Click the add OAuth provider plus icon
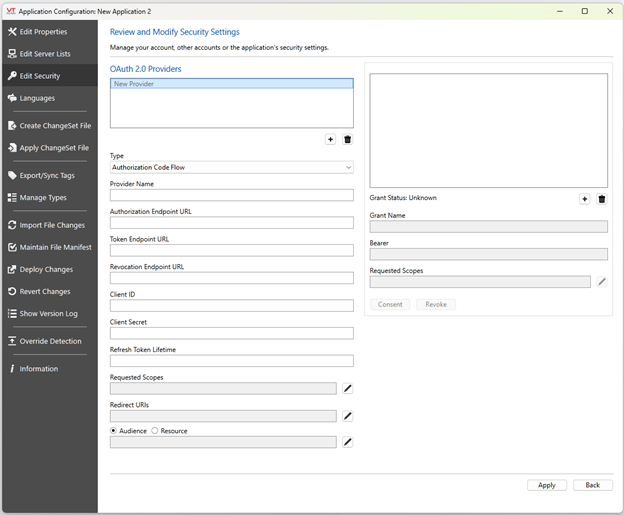Image resolution: width=624 pixels, height=515 pixels. point(331,140)
